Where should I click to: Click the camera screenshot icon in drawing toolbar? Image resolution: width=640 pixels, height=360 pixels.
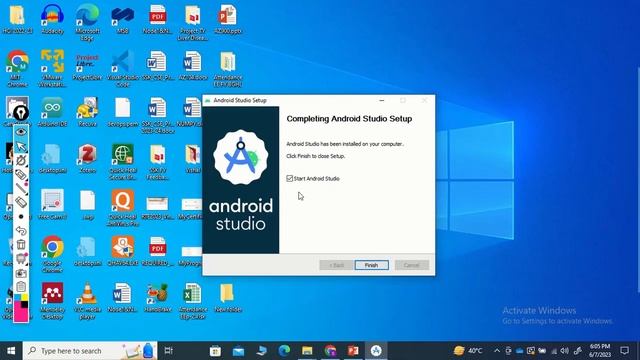[21, 273]
